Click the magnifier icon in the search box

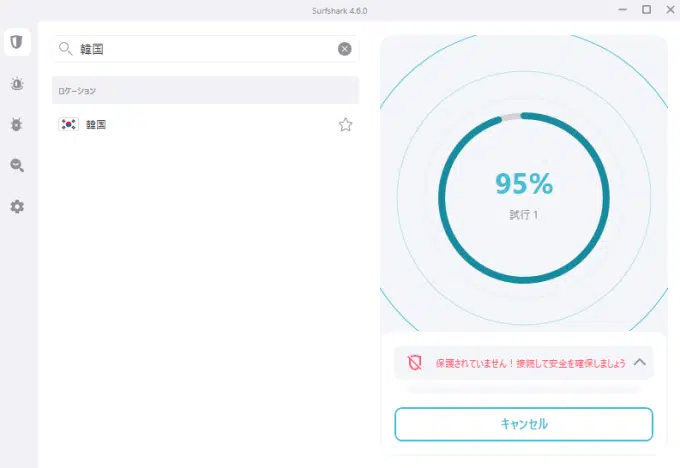point(65,49)
